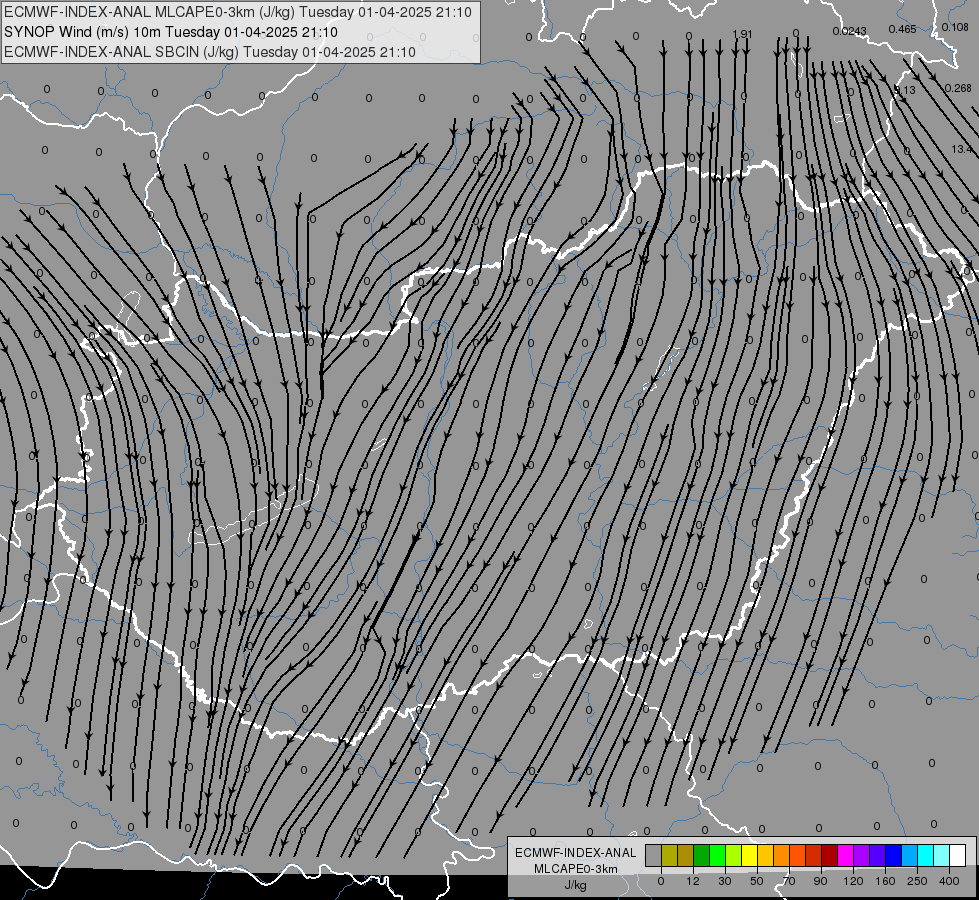Screen dimensions: 979x900
Task: Click the 0.268 grid value on the map
Action: pos(958,88)
